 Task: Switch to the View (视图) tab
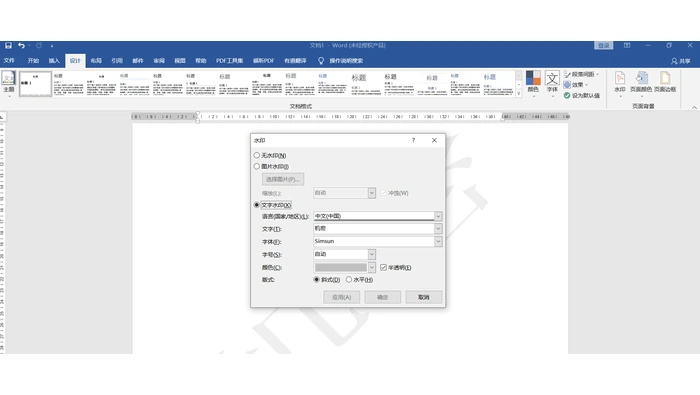tap(180, 61)
